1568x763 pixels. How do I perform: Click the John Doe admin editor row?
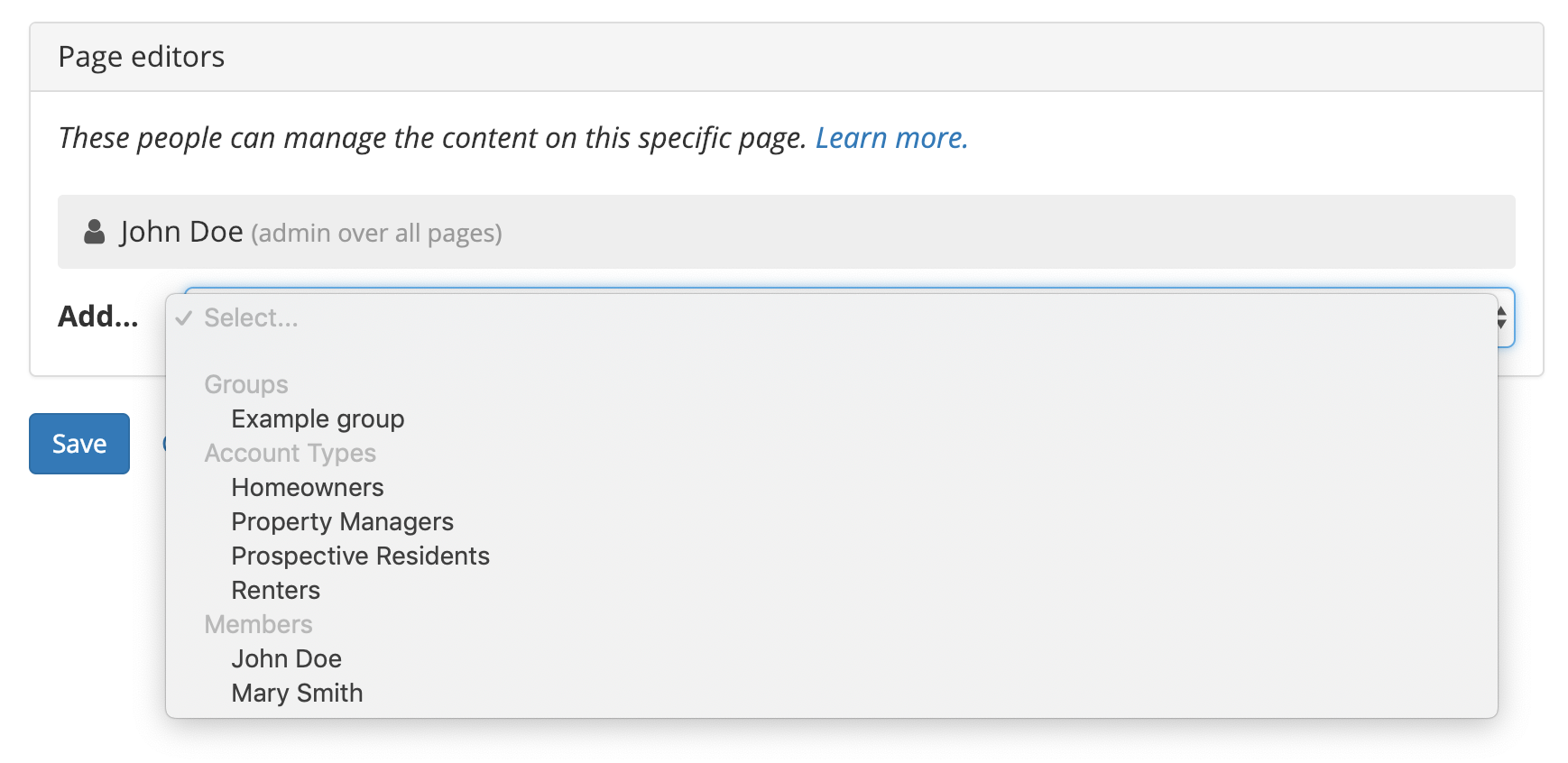click(x=785, y=232)
